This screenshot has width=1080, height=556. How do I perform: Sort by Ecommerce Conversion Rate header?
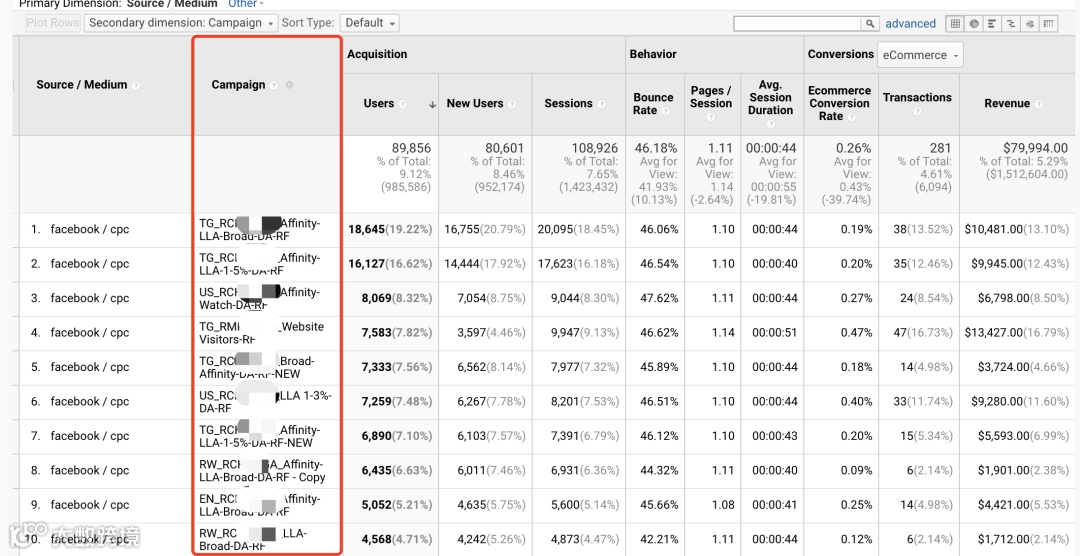coord(840,103)
